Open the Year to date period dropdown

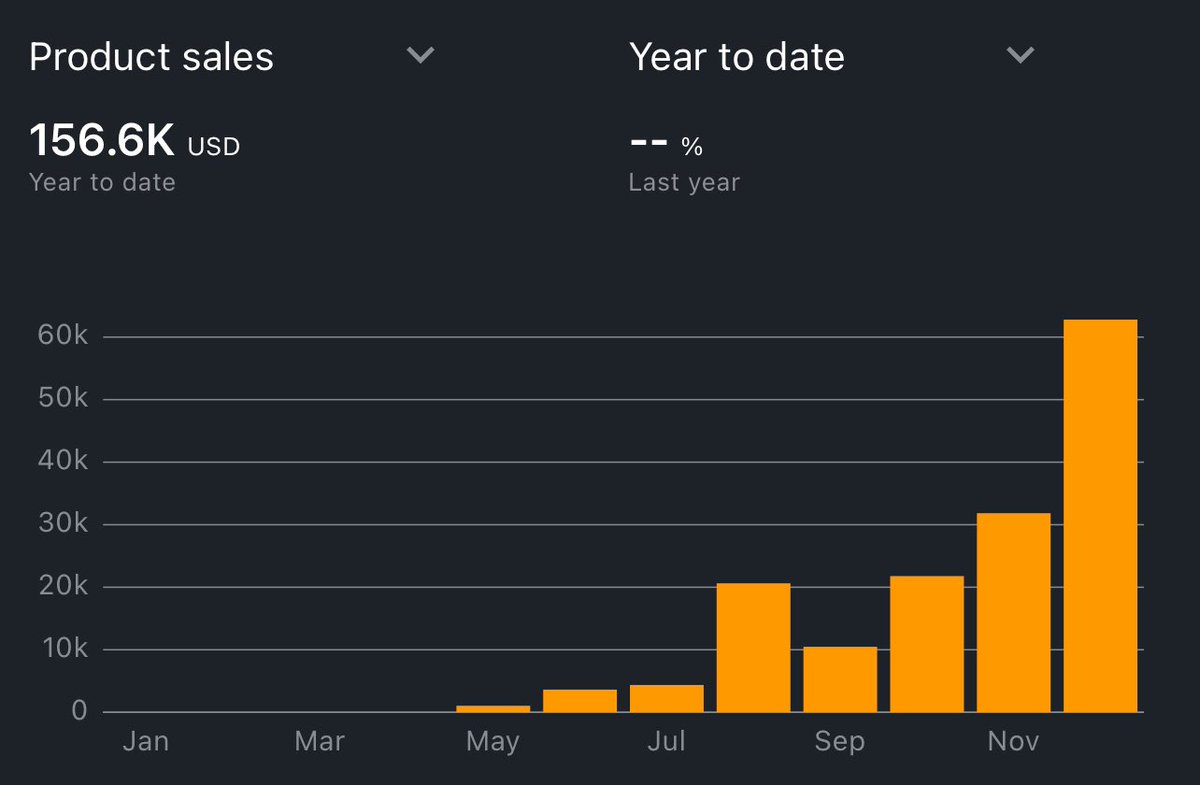click(1019, 55)
